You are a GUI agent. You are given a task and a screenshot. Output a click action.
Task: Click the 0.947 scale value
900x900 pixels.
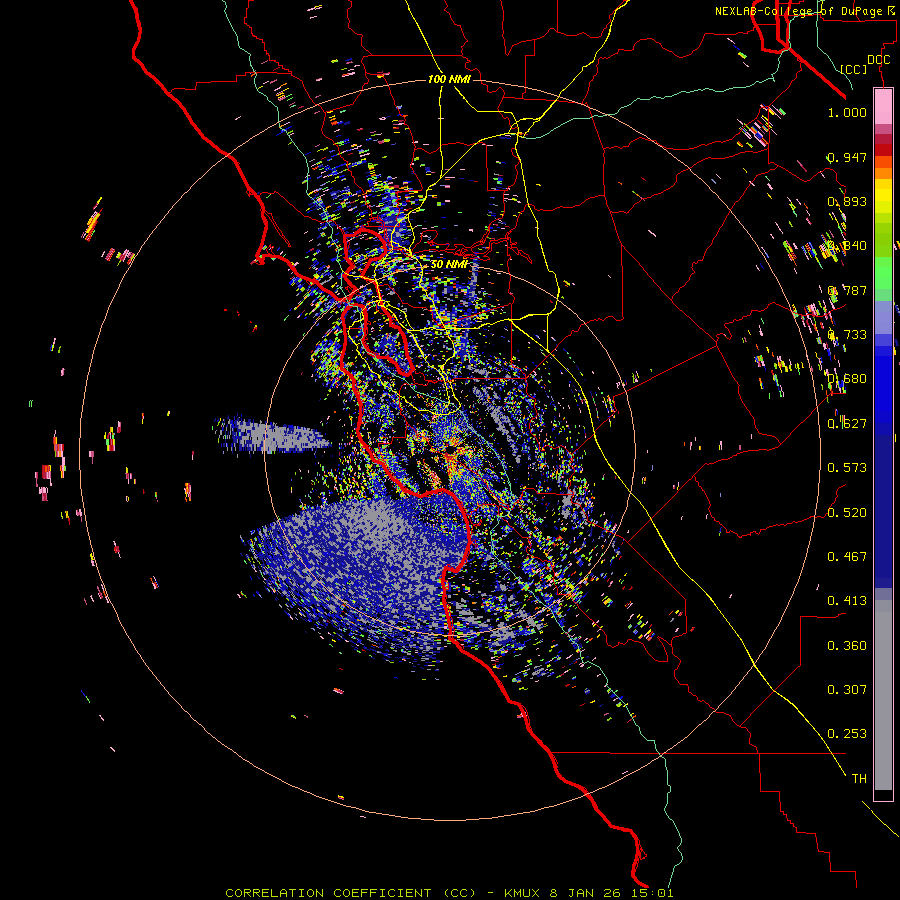847,157
